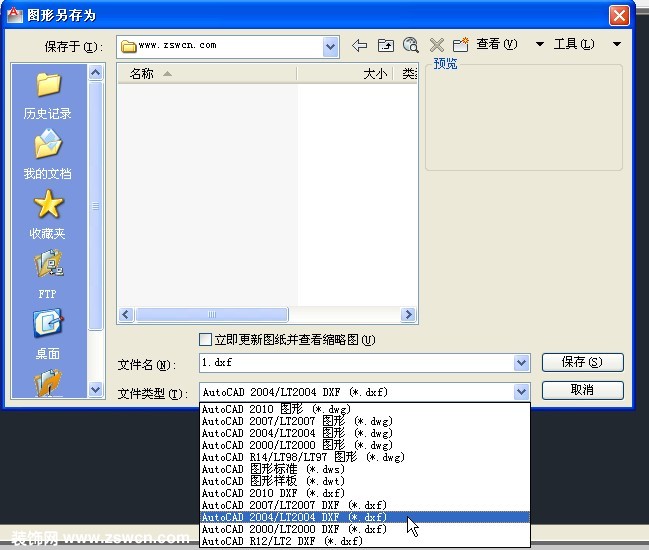Sort files by 名称 column header
The height and width of the screenshot is (550, 649).
[x=207, y=74]
